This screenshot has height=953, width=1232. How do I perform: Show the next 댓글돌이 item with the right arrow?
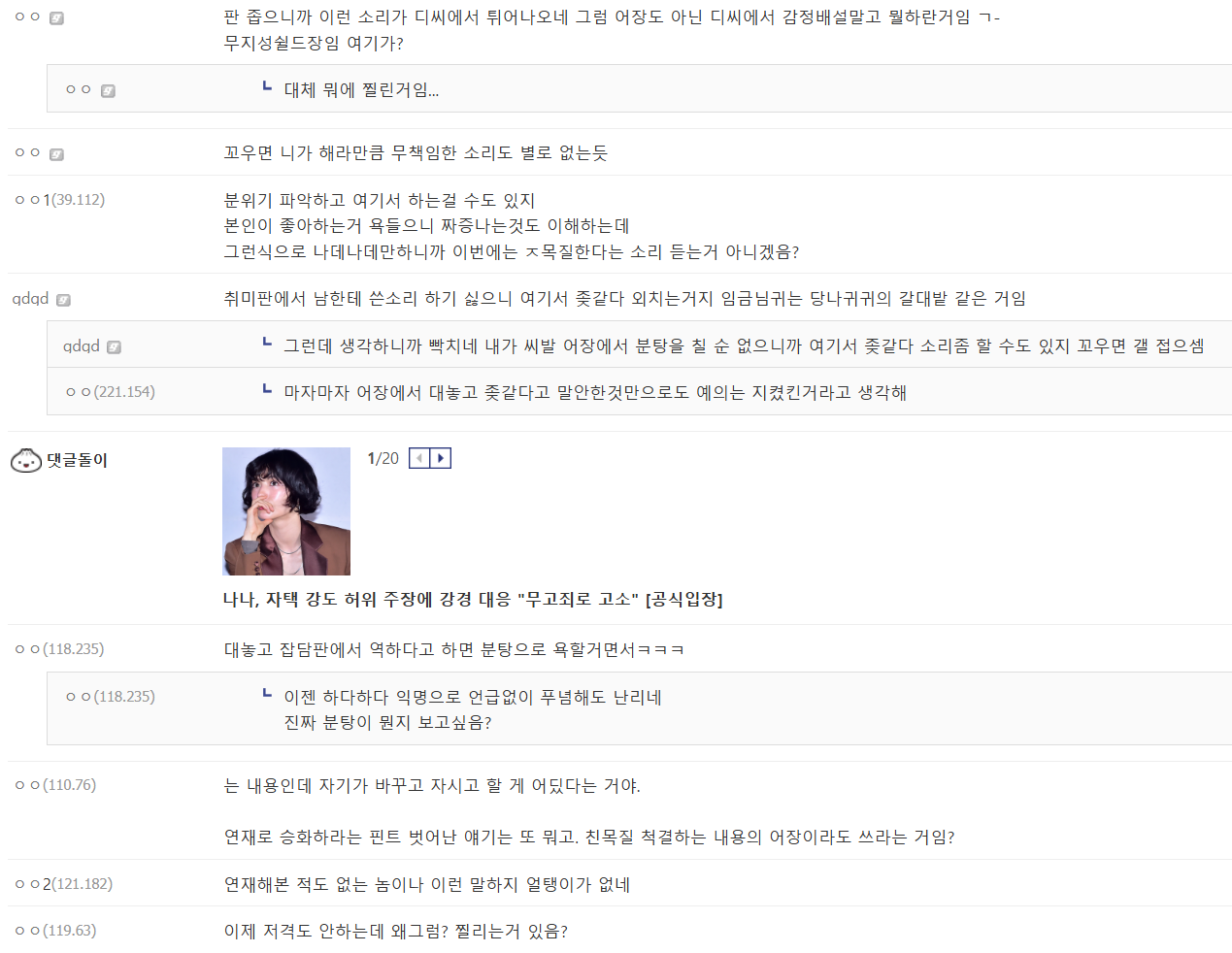pyautogui.click(x=441, y=458)
